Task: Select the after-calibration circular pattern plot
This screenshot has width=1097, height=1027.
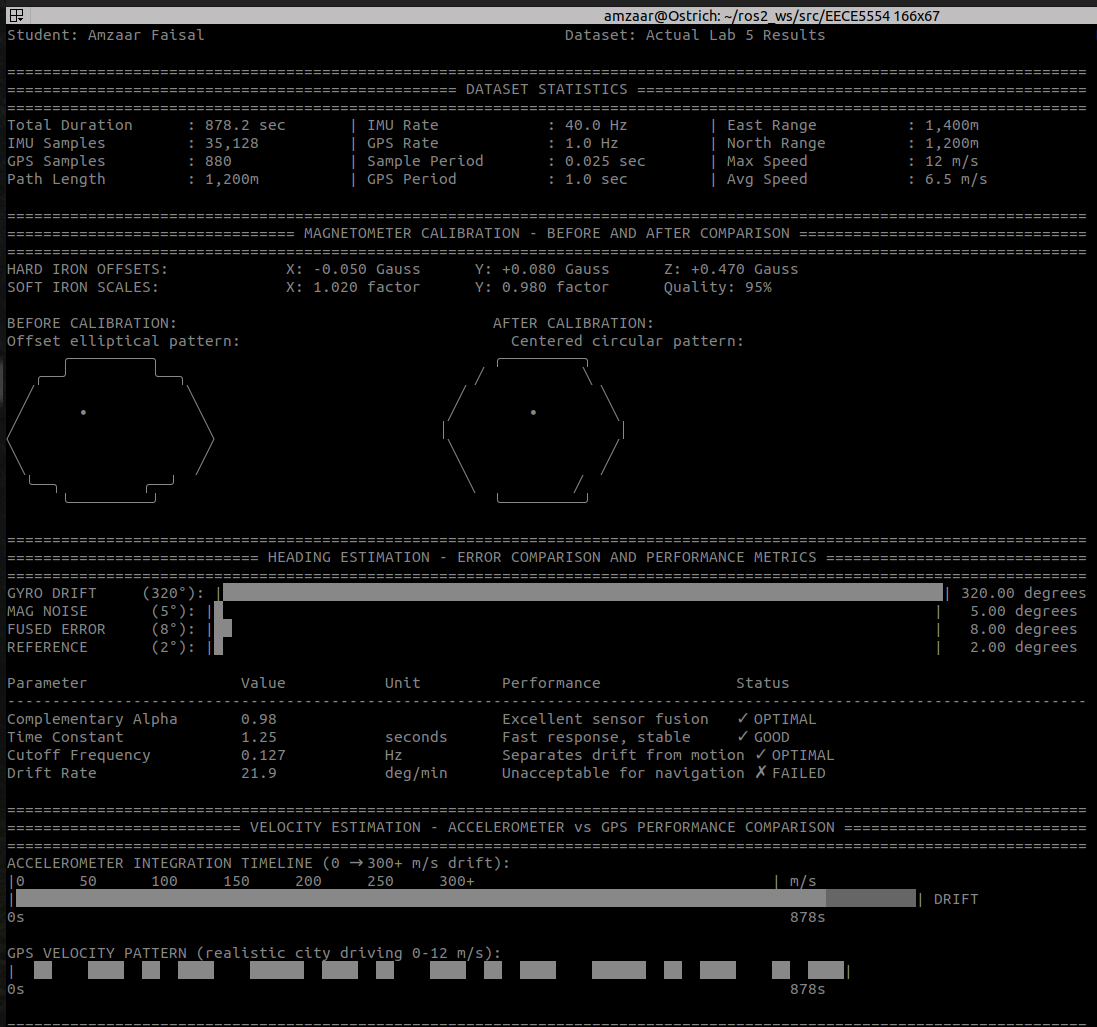Action: (x=534, y=432)
